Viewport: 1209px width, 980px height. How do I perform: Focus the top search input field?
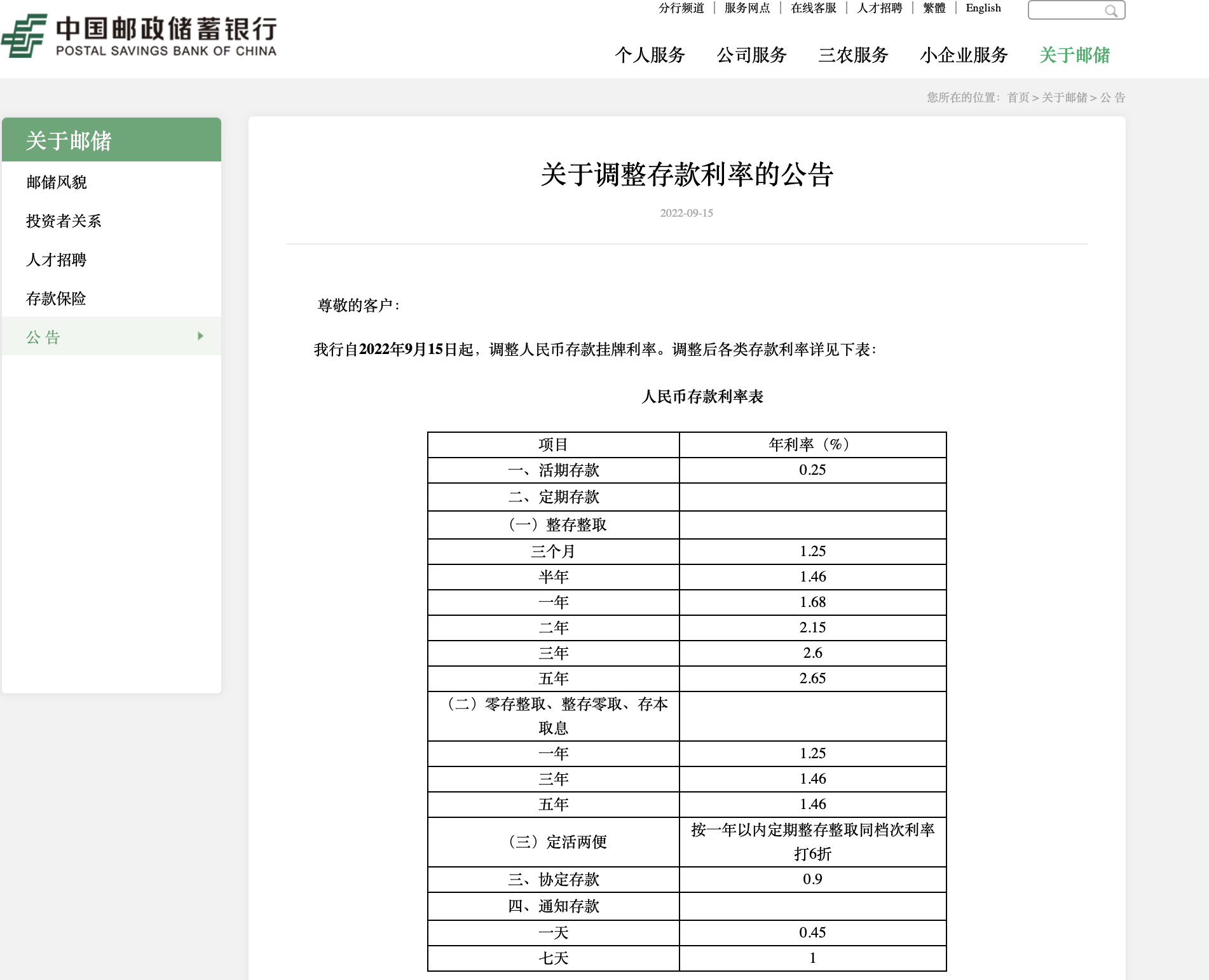click(1066, 10)
